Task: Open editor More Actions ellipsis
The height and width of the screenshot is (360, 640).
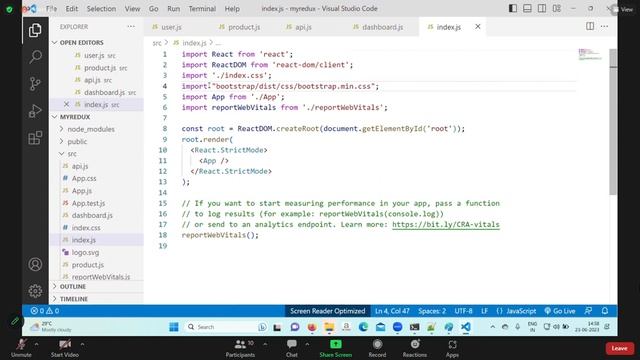Action: coord(604,26)
